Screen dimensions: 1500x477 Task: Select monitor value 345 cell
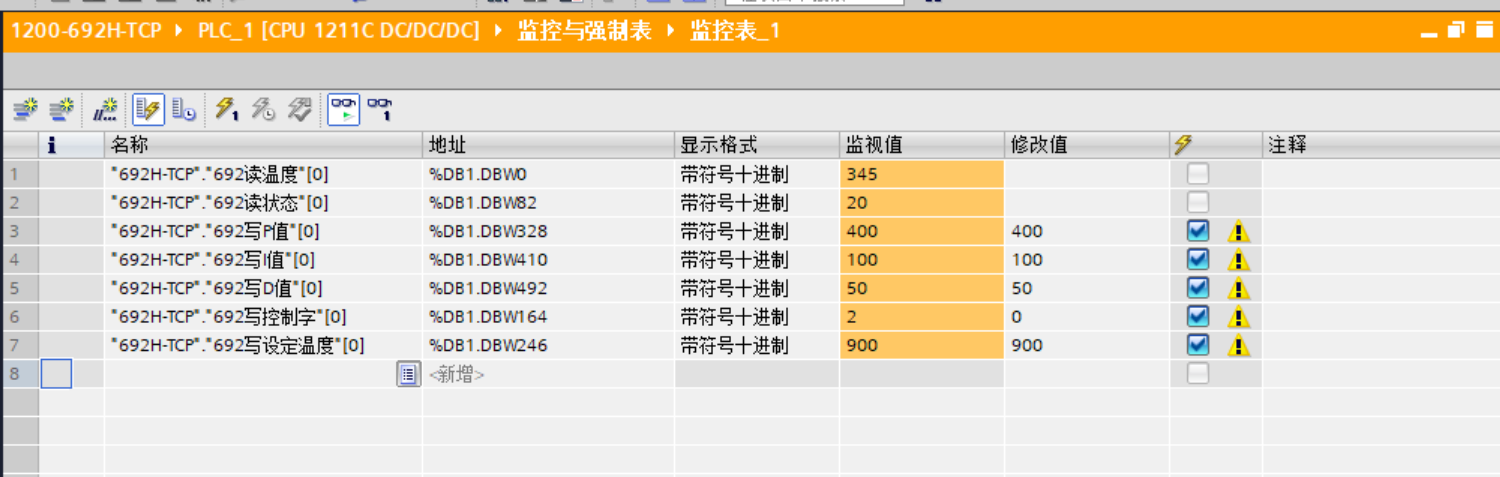(921, 174)
